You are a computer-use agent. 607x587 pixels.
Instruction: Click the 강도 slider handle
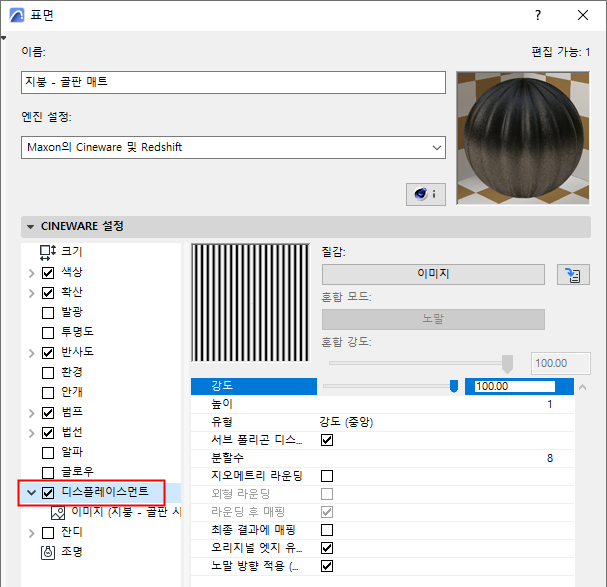(x=454, y=386)
